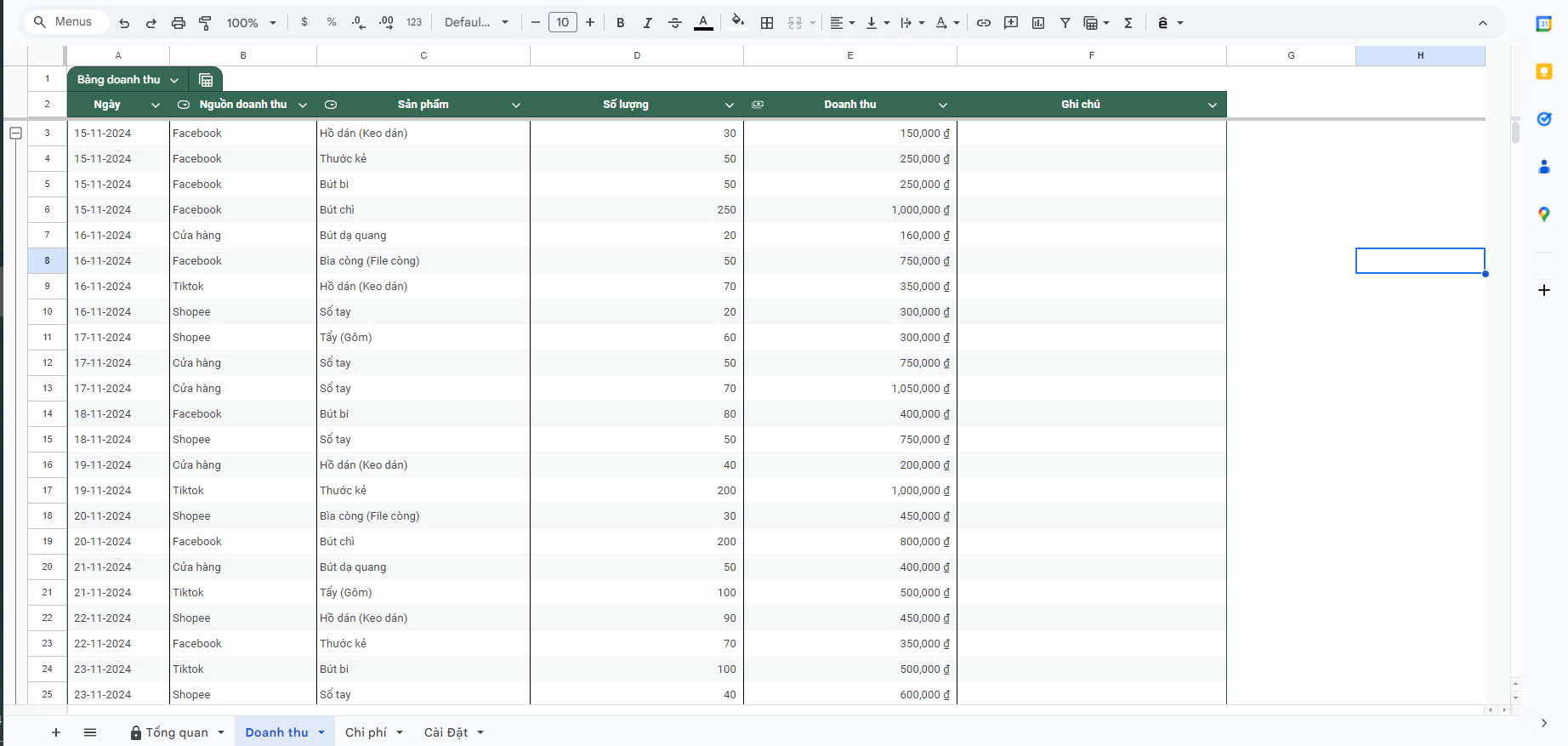Screen dimensions: 1568x746
Task: Open the Sản phẩm column filter dropdown
Action: [516, 105]
